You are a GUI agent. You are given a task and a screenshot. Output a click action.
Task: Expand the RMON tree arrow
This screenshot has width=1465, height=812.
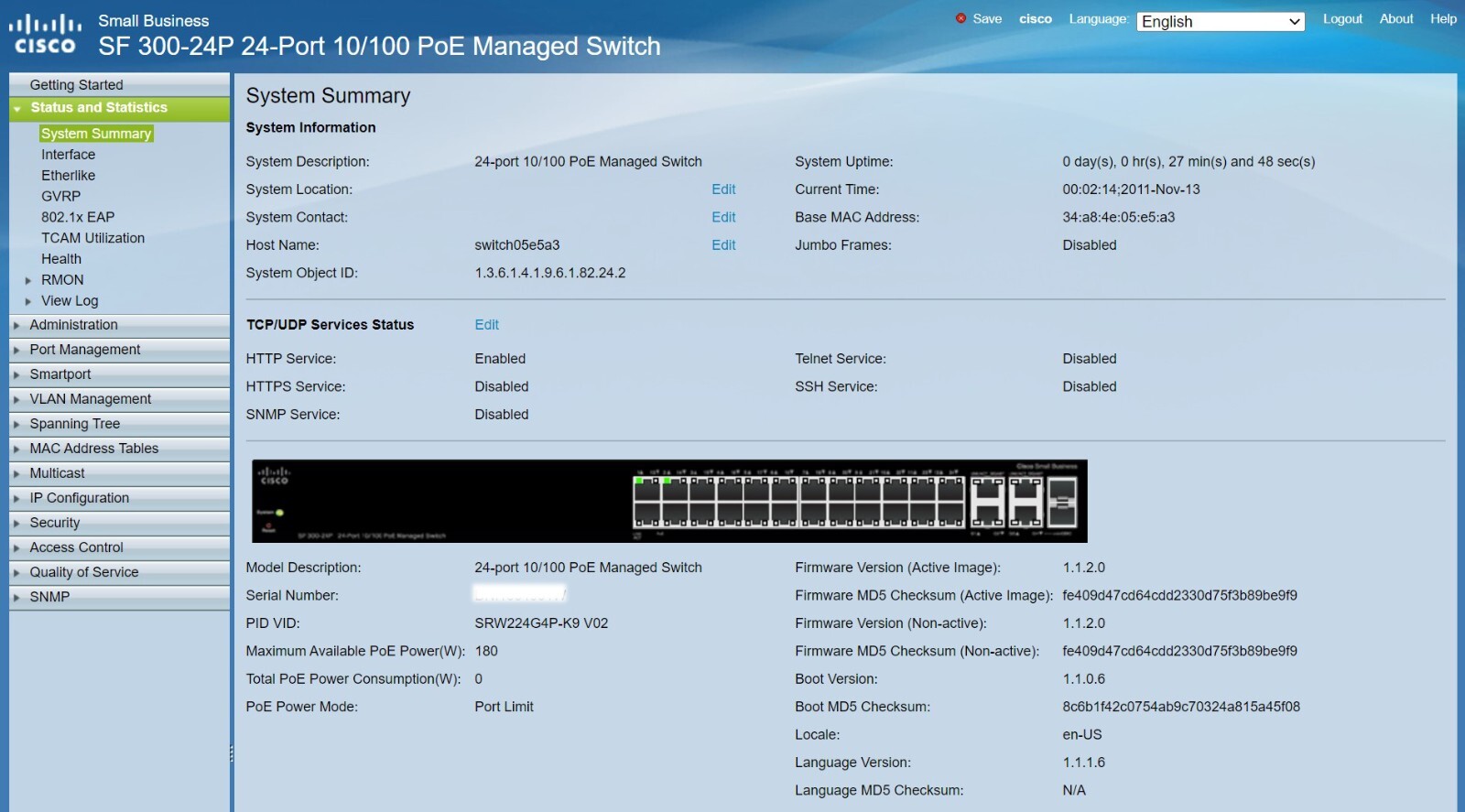[28, 280]
